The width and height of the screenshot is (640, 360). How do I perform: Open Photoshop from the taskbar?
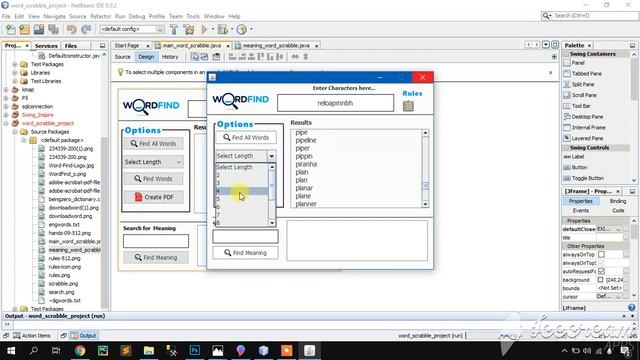point(195,351)
